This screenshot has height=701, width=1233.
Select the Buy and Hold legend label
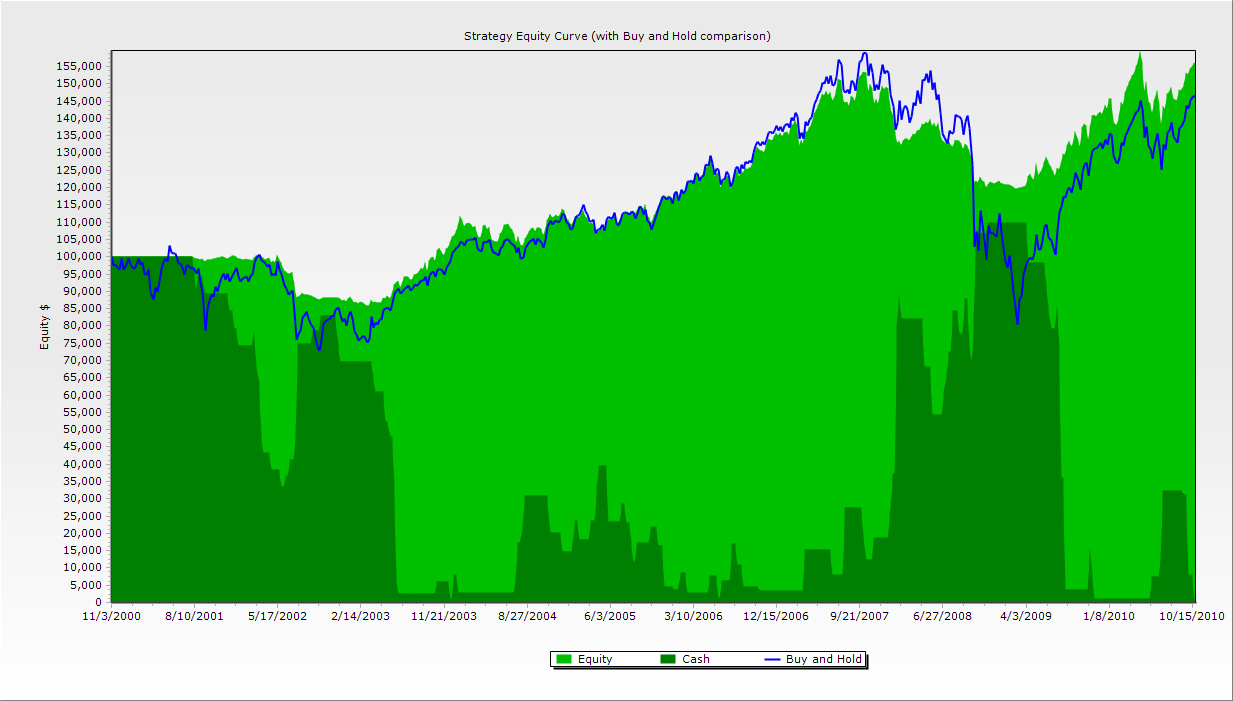[824, 660]
